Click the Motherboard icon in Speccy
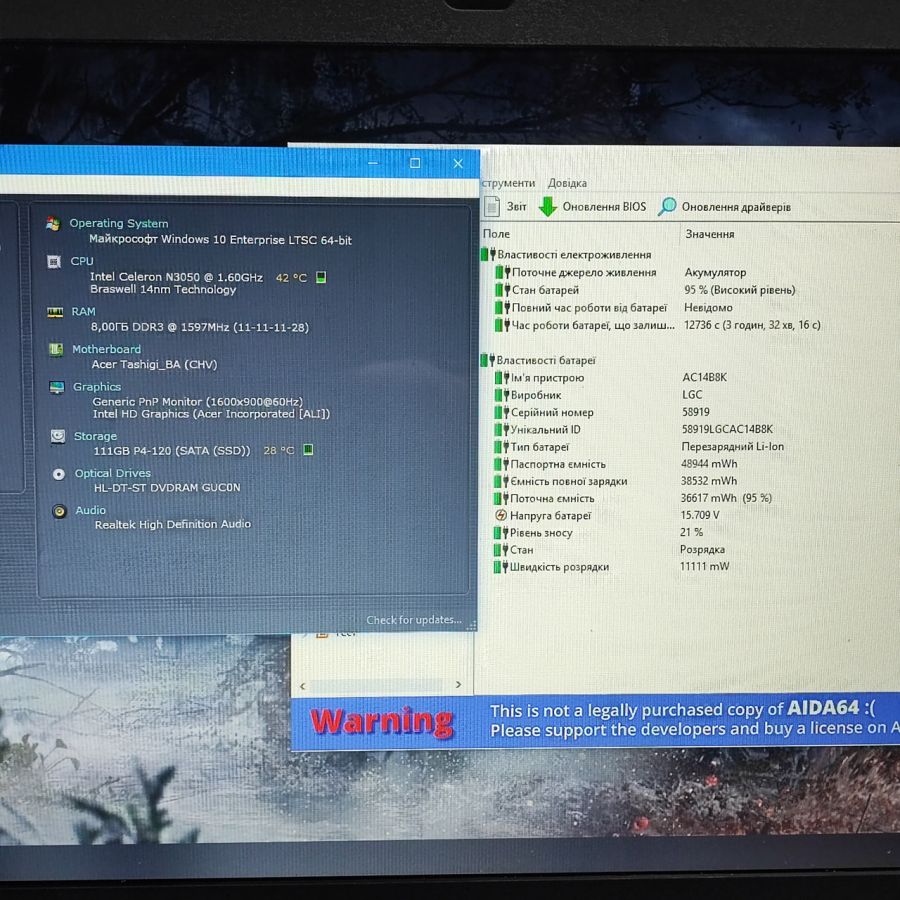Viewport: 900px width, 900px height. pos(56,349)
